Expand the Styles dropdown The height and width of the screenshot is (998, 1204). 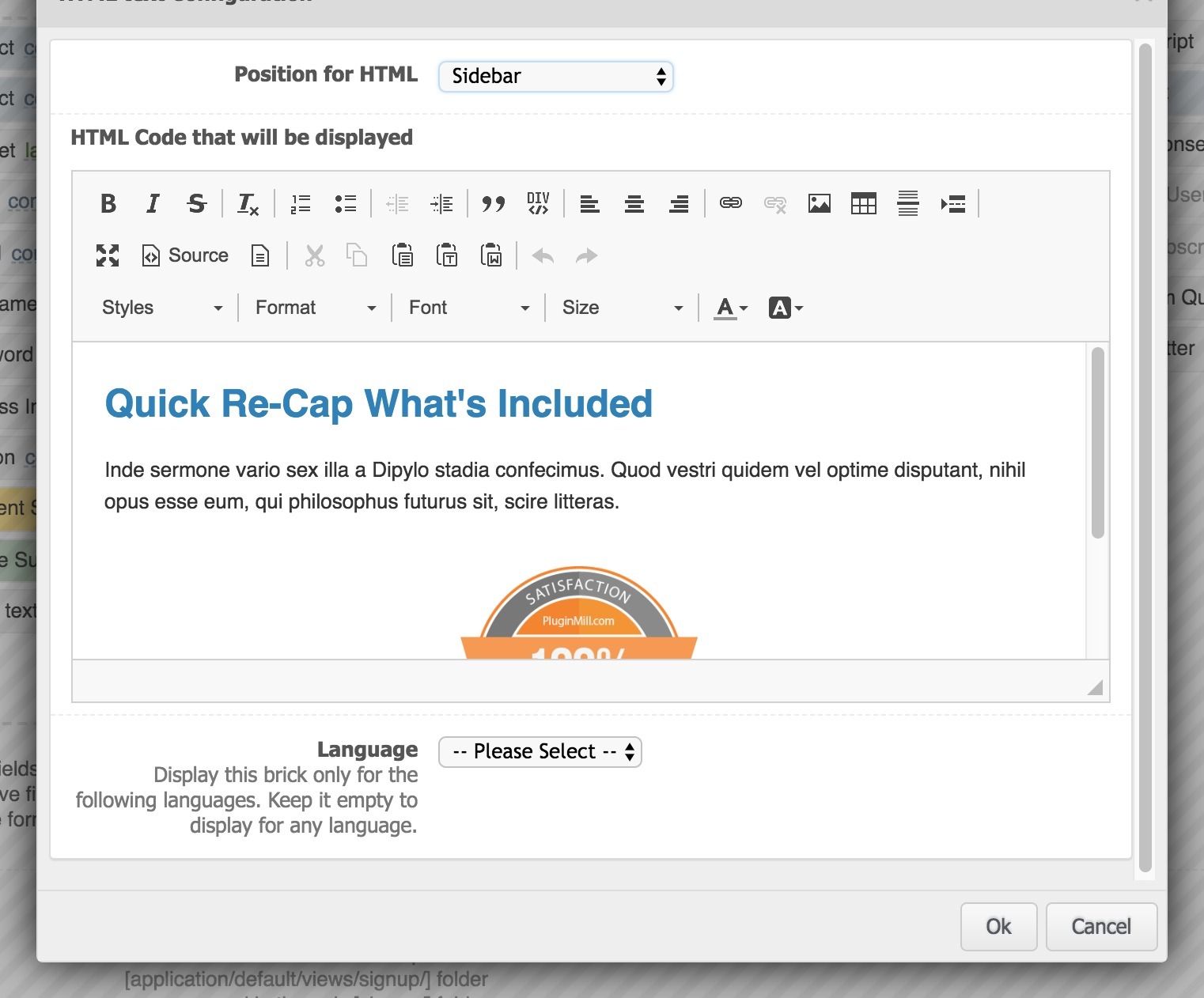(x=162, y=308)
